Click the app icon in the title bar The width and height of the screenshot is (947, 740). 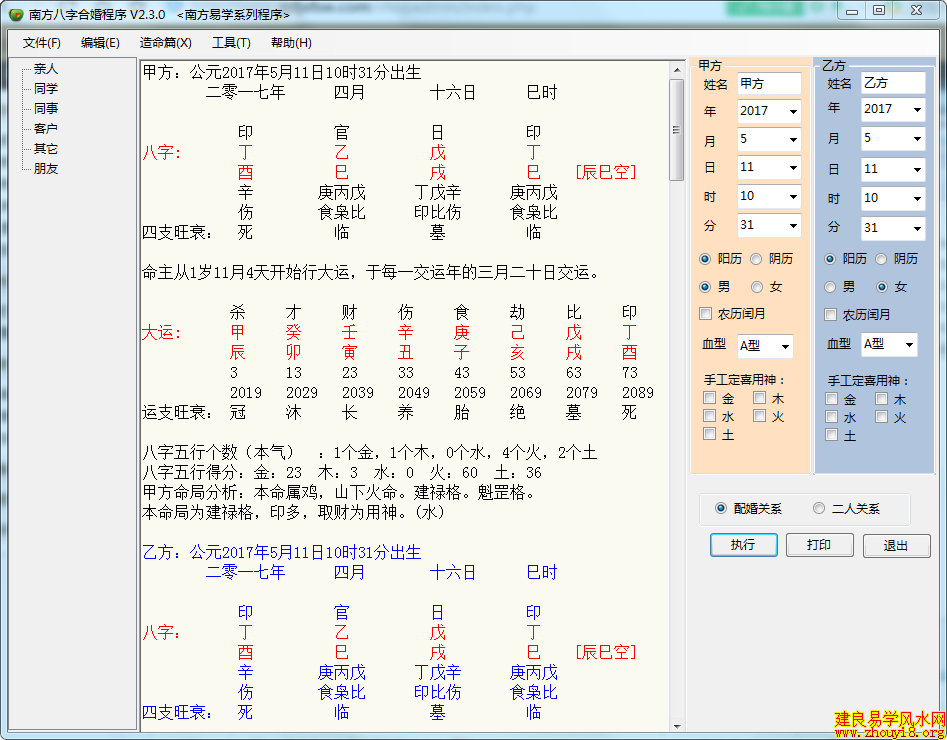(15, 14)
